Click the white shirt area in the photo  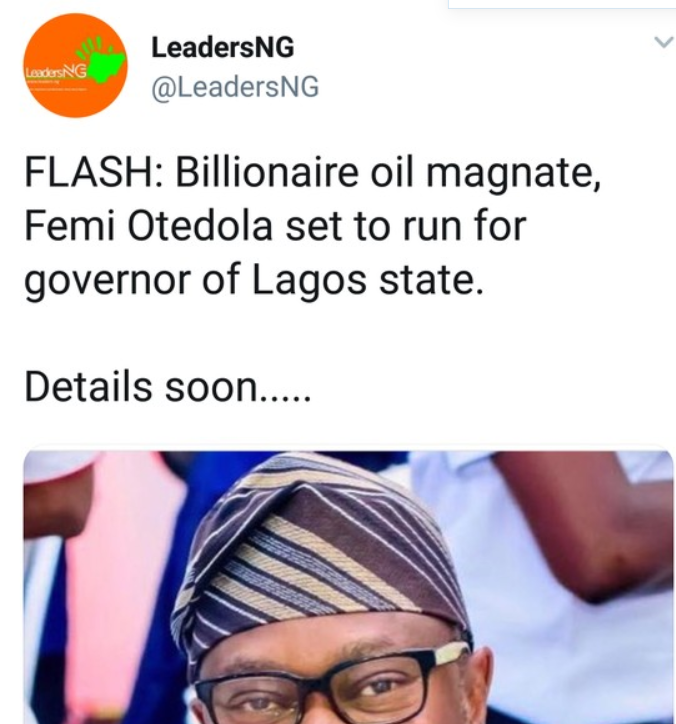577,656
